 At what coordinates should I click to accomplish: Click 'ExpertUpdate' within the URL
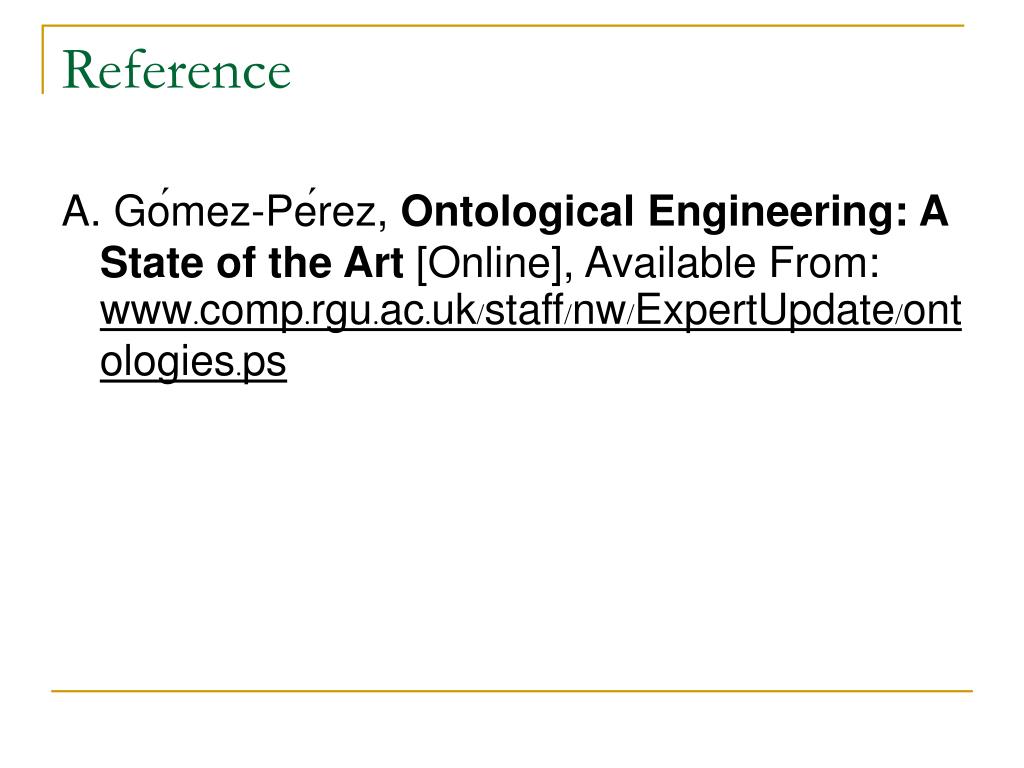765,311
